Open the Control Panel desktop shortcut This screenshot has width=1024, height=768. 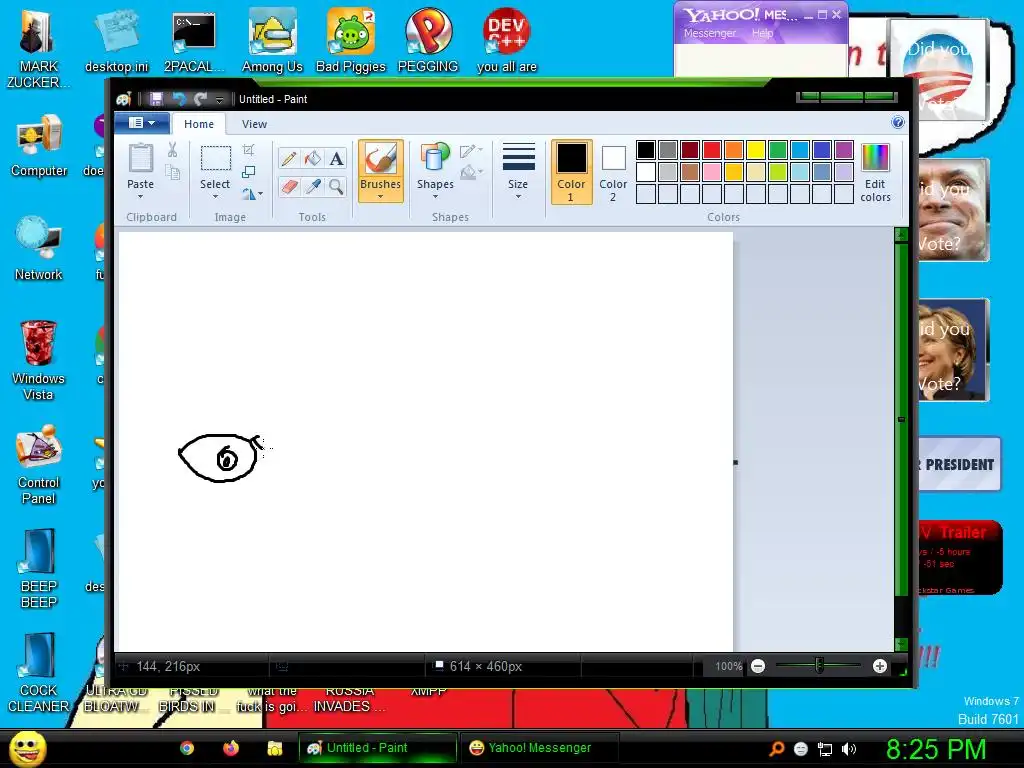point(39,465)
